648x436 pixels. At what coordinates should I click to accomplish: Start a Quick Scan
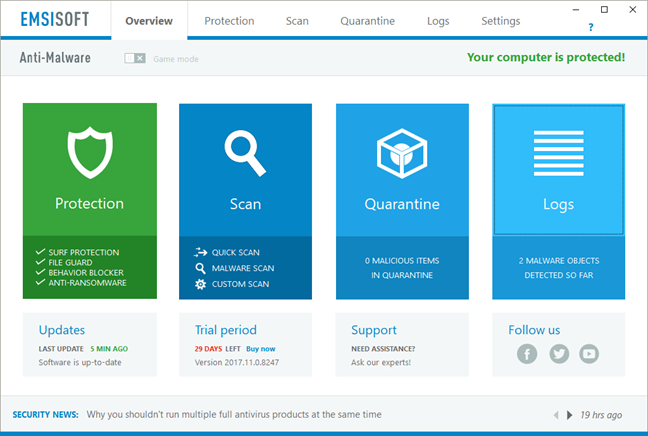[x=236, y=253]
